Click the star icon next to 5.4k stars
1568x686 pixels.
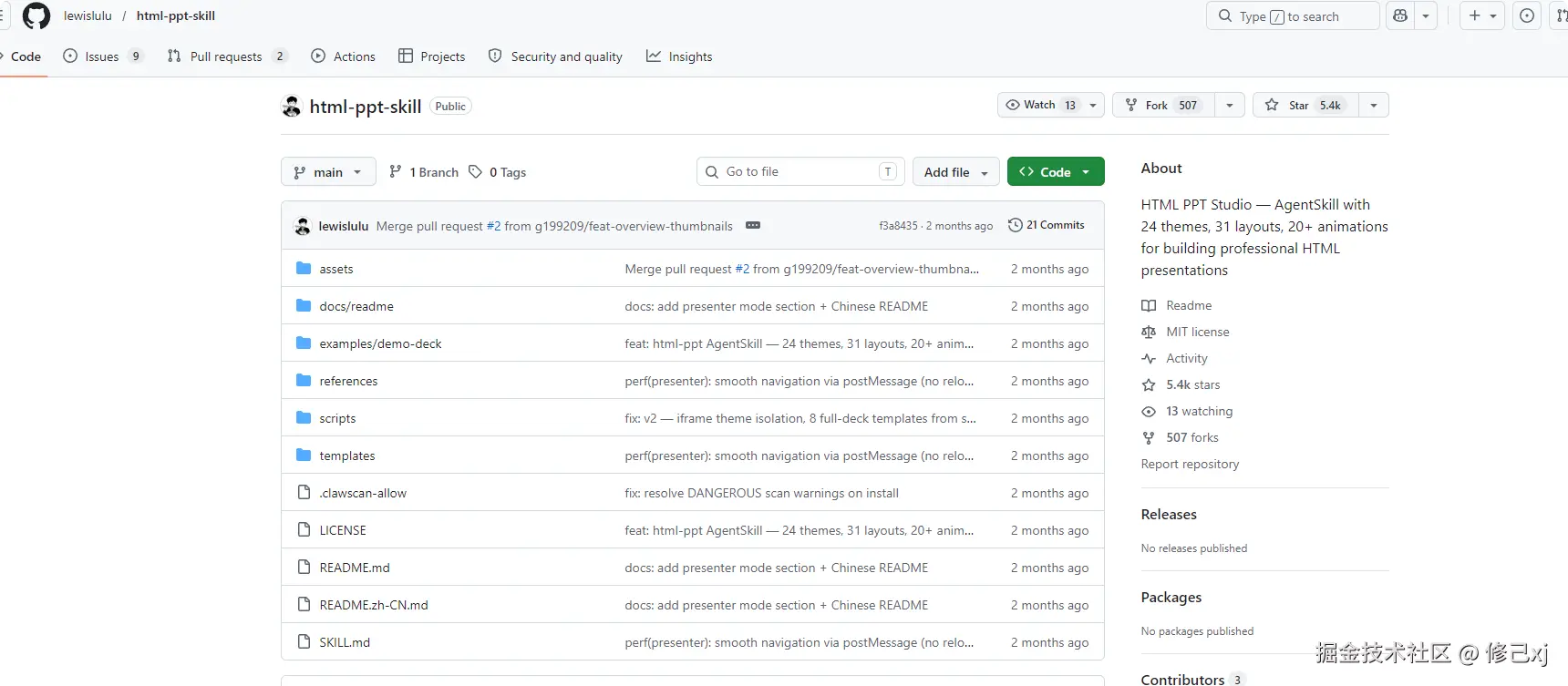click(1149, 384)
